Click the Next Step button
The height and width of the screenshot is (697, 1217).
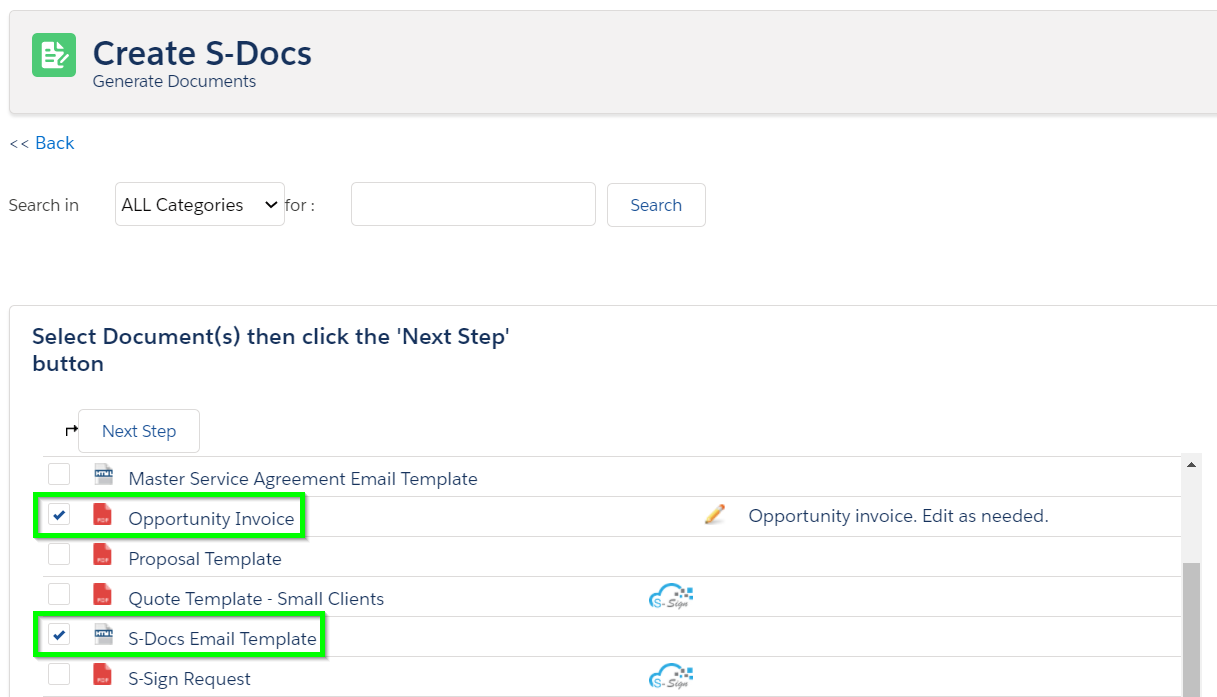click(139, 431)
